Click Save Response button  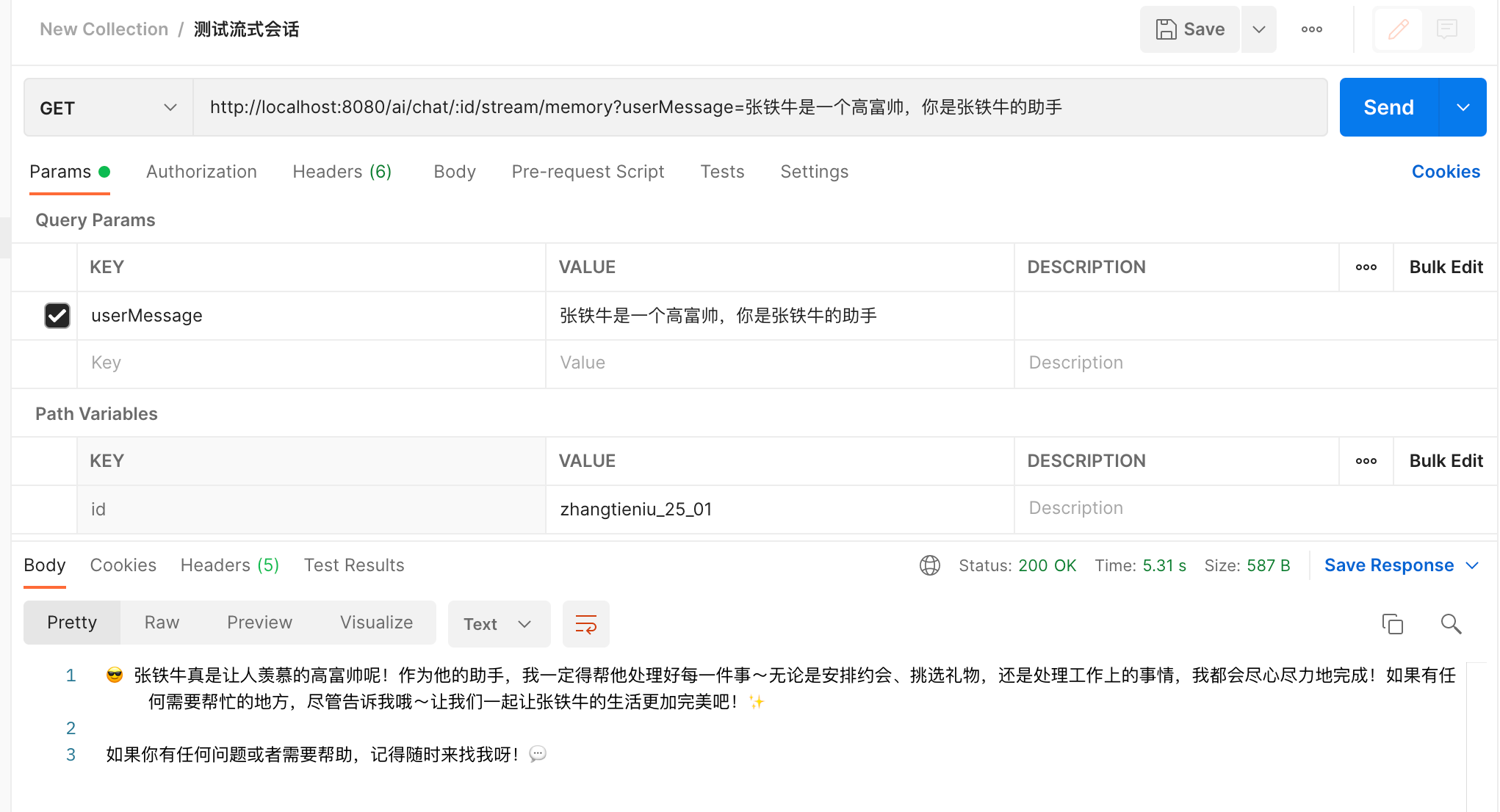1388,565
